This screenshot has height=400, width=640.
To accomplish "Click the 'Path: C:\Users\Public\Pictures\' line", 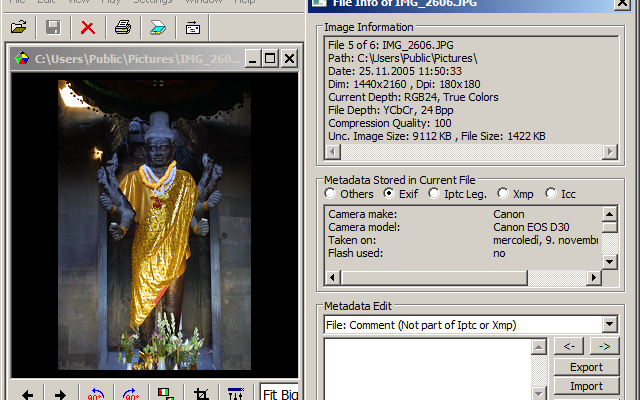I will point(402,58).
